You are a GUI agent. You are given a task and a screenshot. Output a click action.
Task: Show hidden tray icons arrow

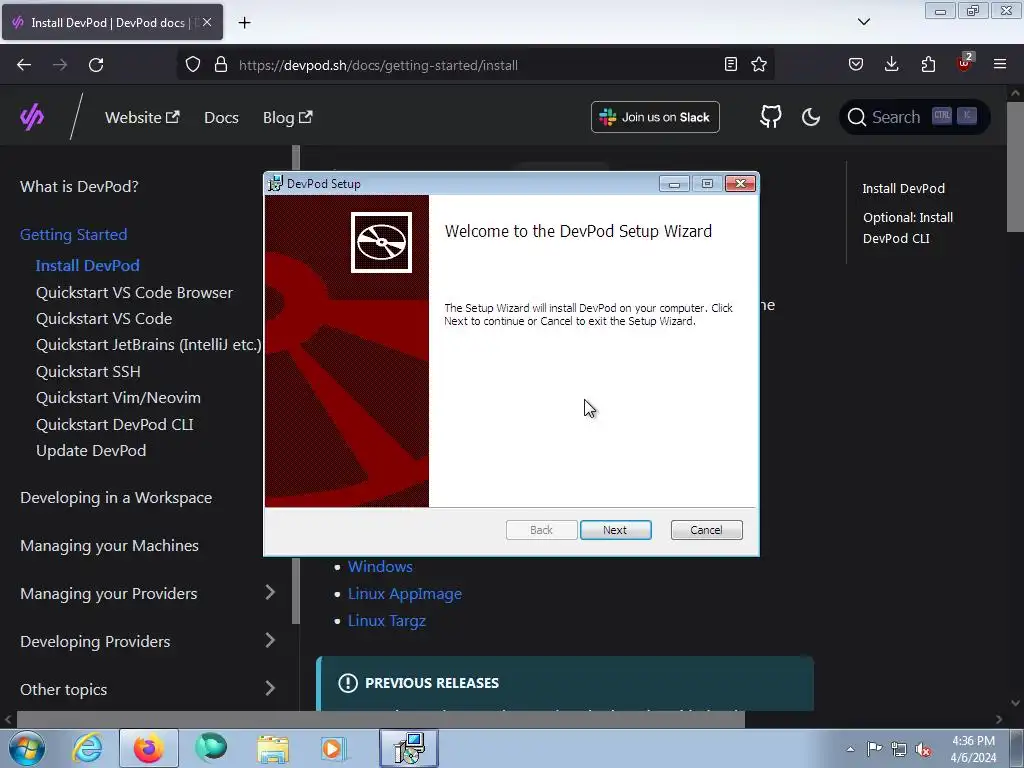(850, 749)
